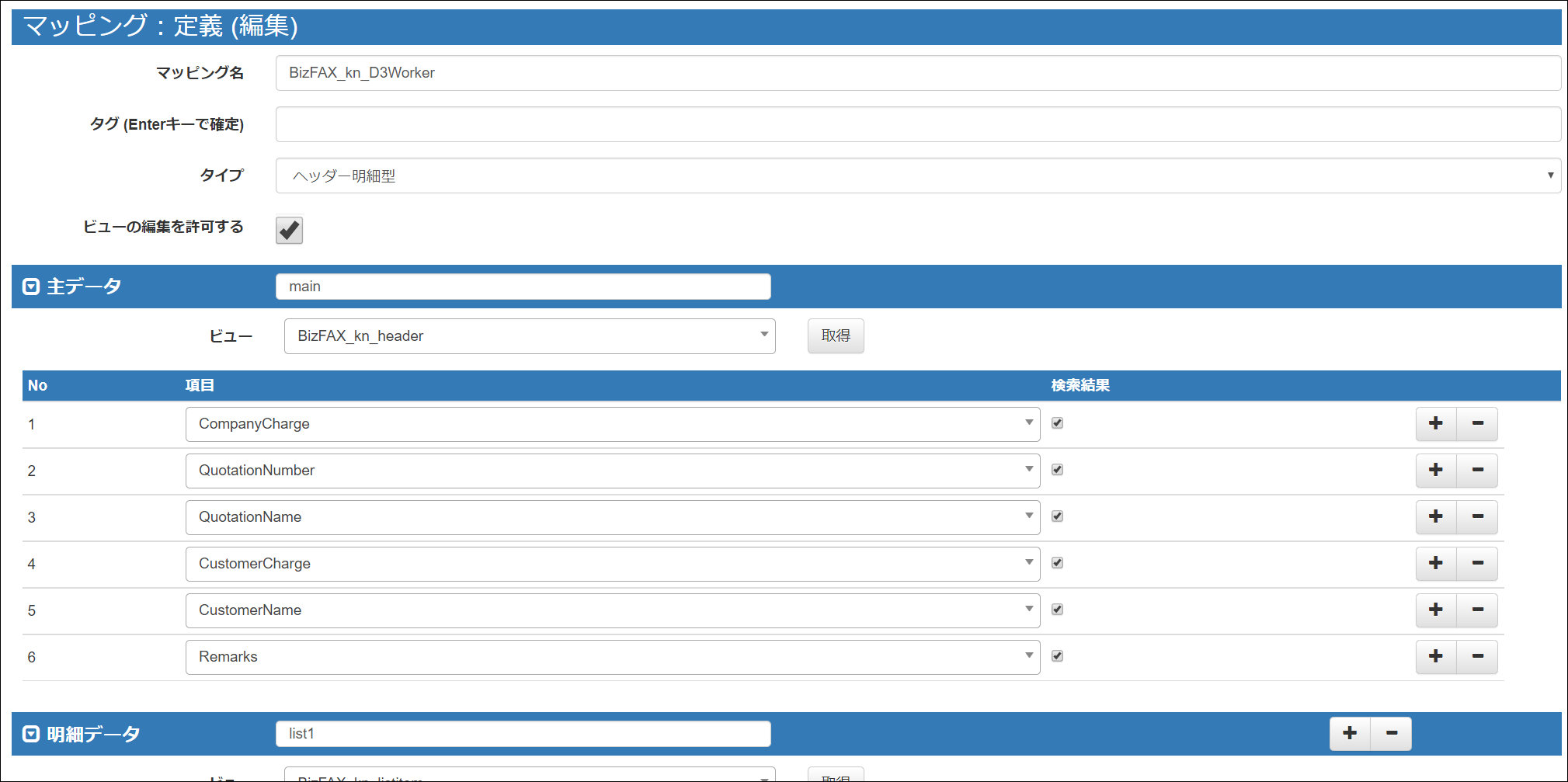Collapse the 明細データ section

31,734
